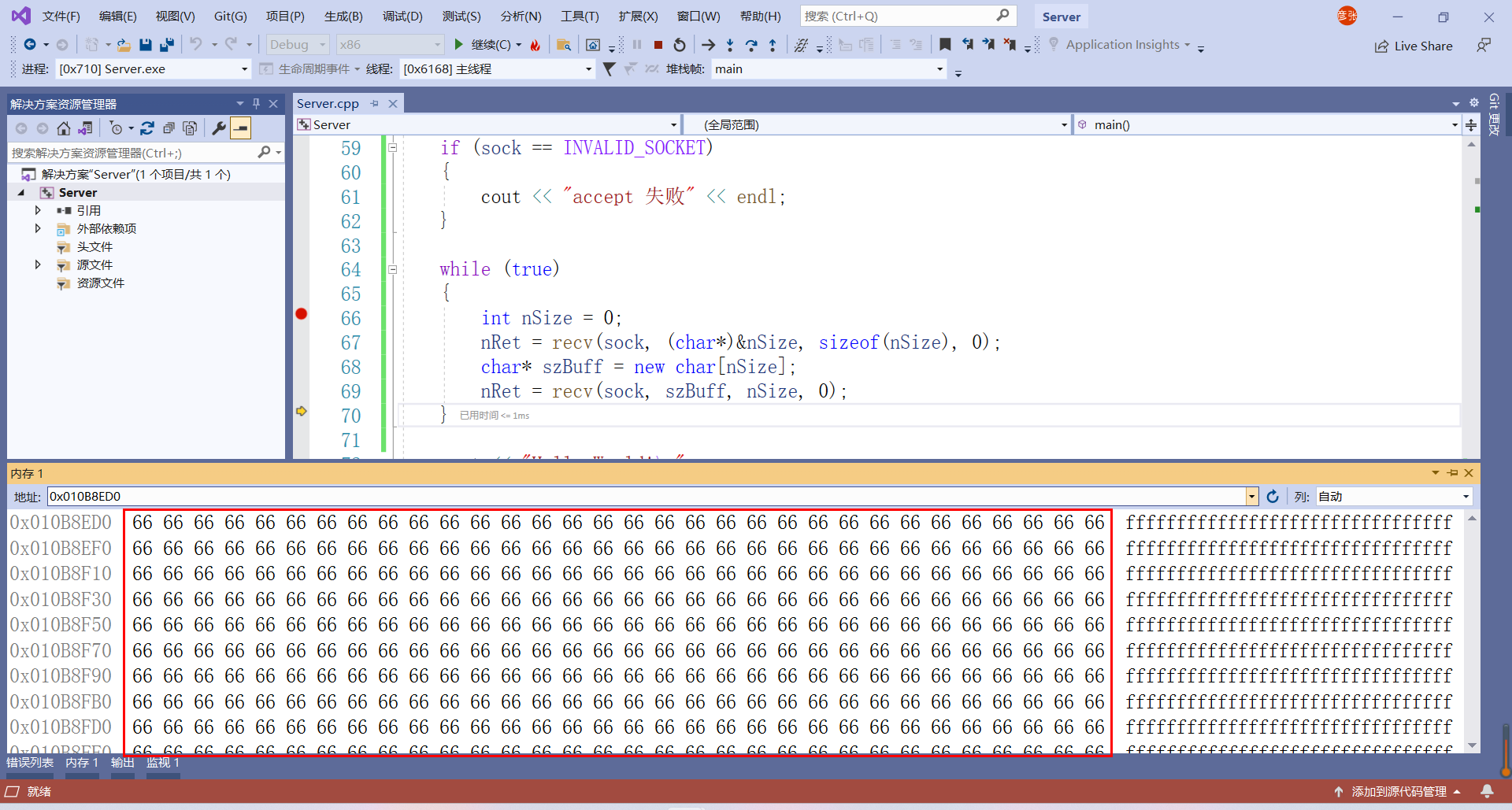Click the Find in Files folder icon
This screenshot has height=810, width=1512.
click(564, 45)
